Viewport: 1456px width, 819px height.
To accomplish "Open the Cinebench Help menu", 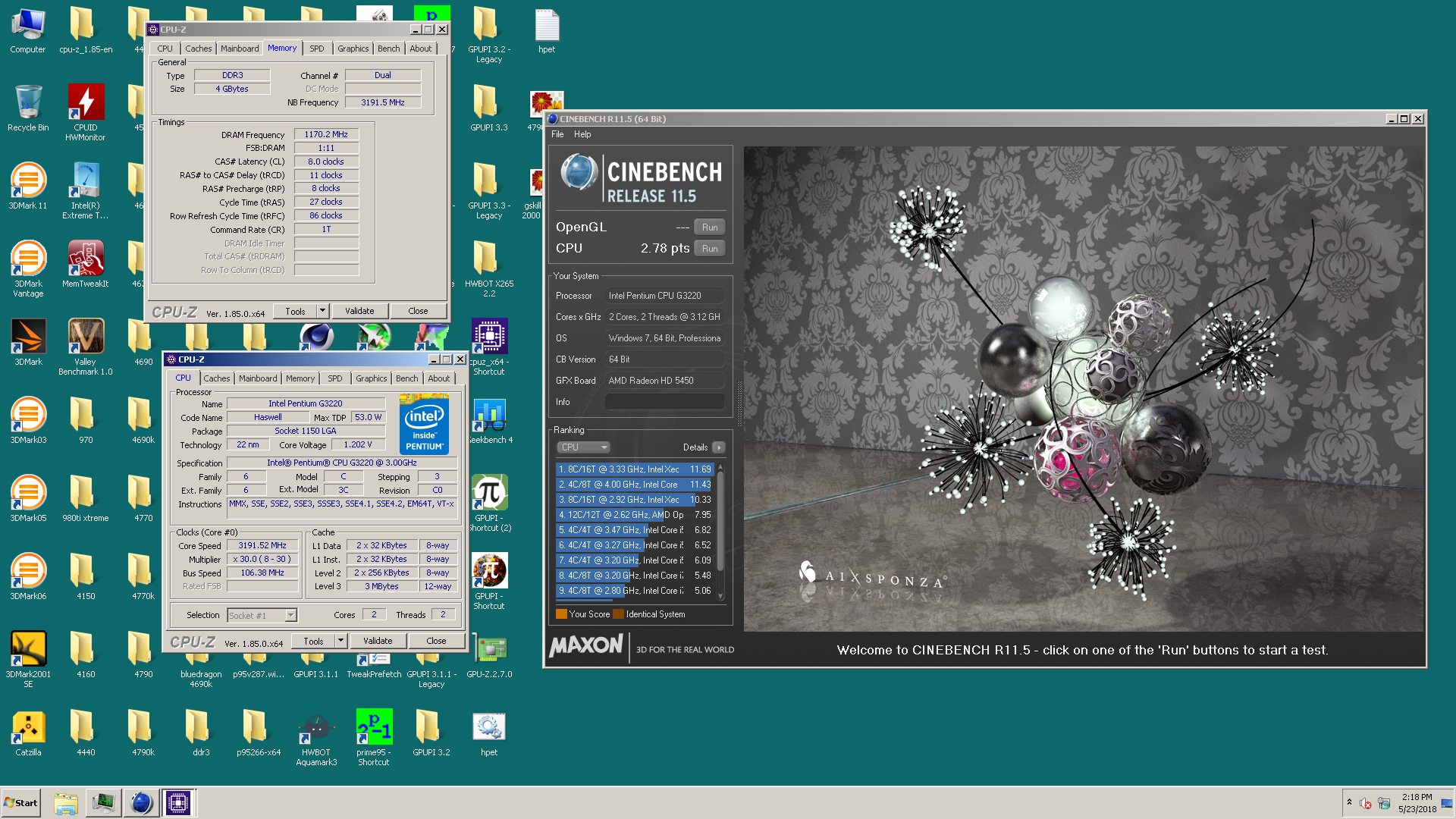I will [582, 134].
